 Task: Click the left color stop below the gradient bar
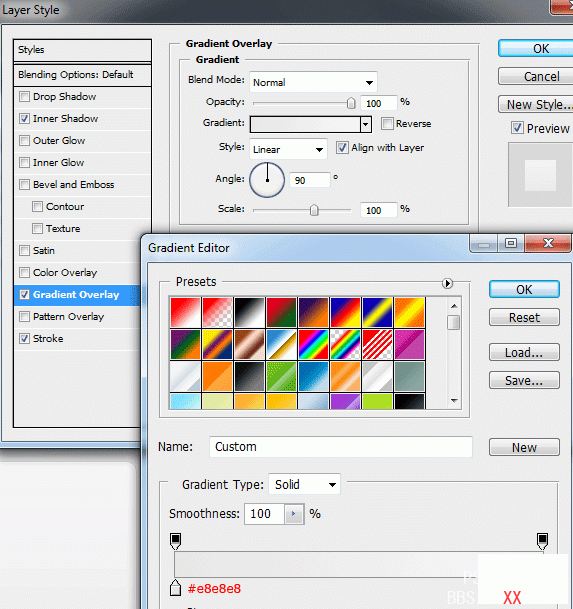(x=176, y=588)
